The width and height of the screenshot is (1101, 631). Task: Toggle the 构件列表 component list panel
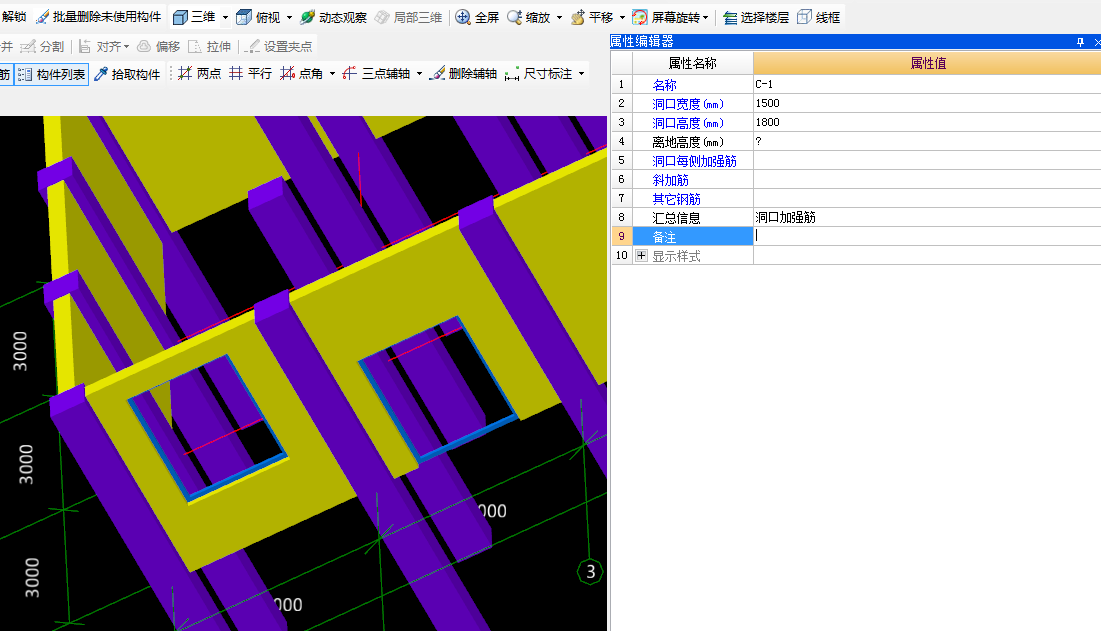51,74
